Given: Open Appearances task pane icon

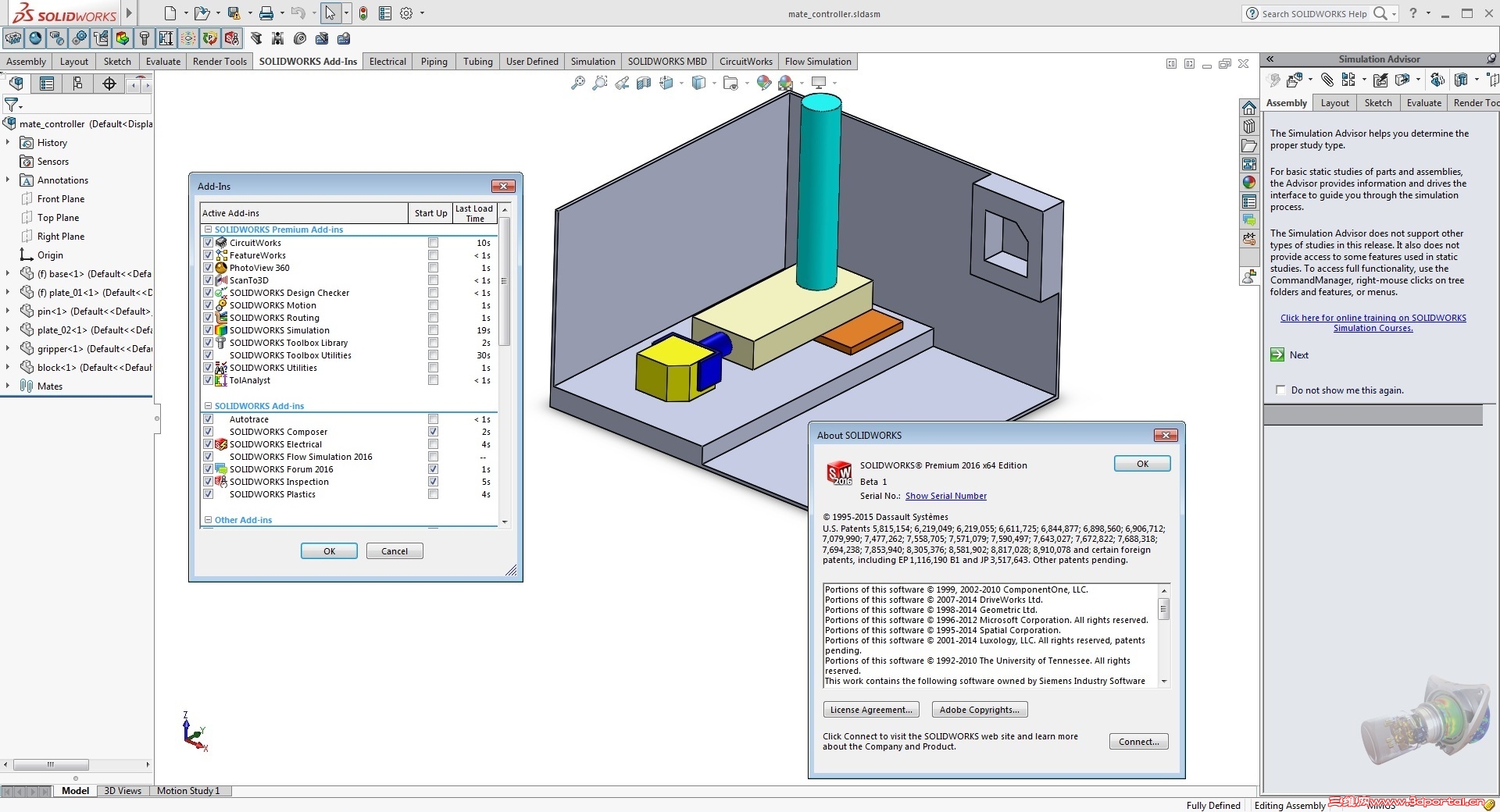Looking at the screenshot, I should pos(1249,183).
